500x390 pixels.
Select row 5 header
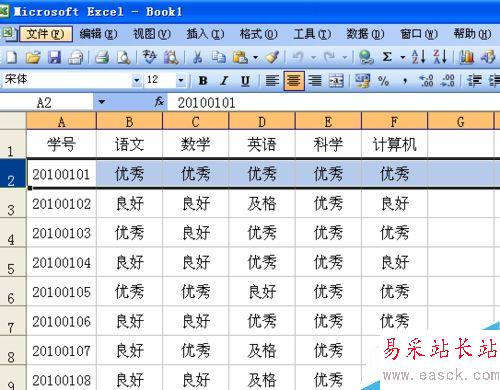point(13,262)
